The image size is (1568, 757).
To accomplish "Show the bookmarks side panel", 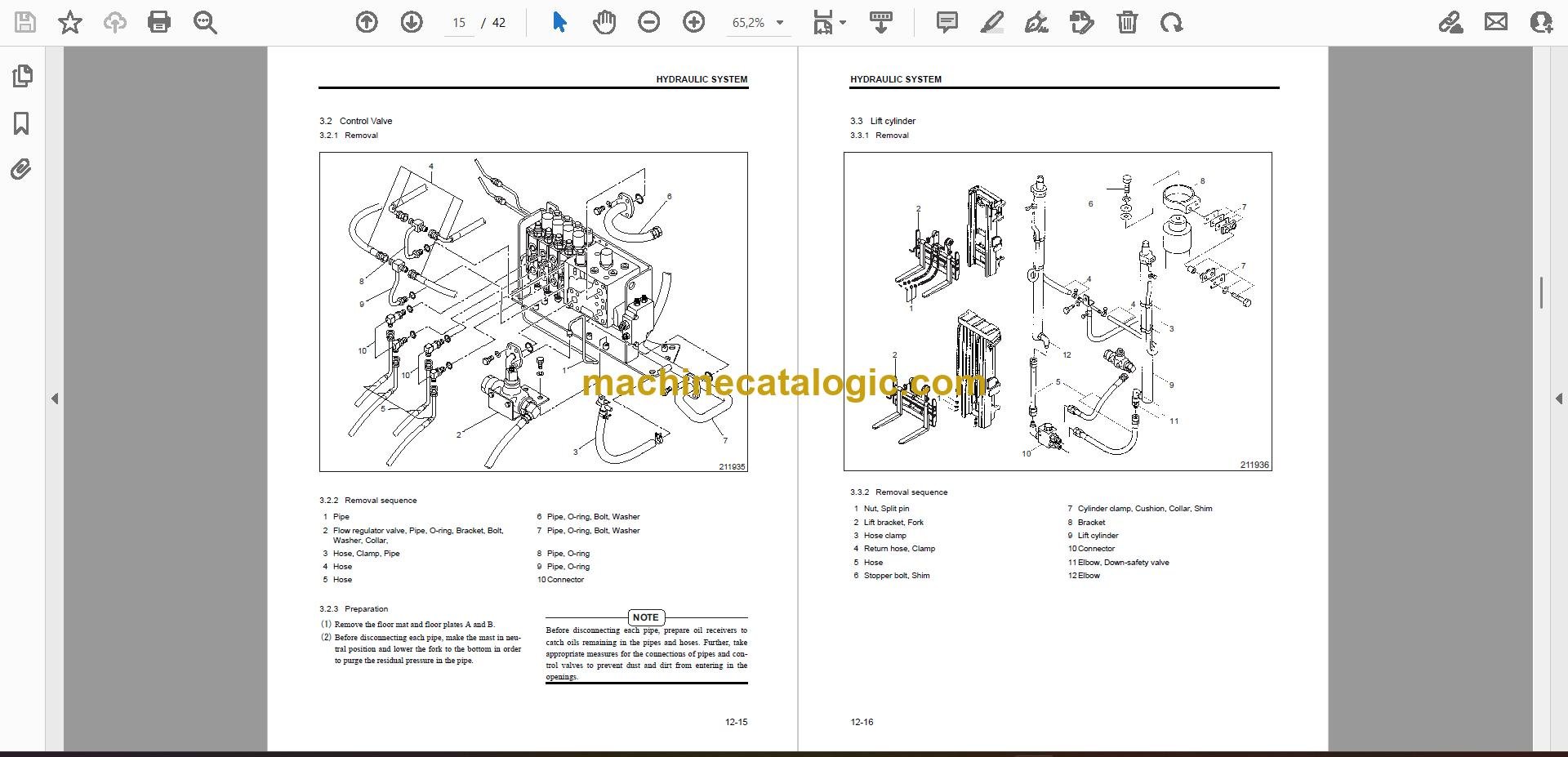I will pyautogui.click(x=22, y=123).
